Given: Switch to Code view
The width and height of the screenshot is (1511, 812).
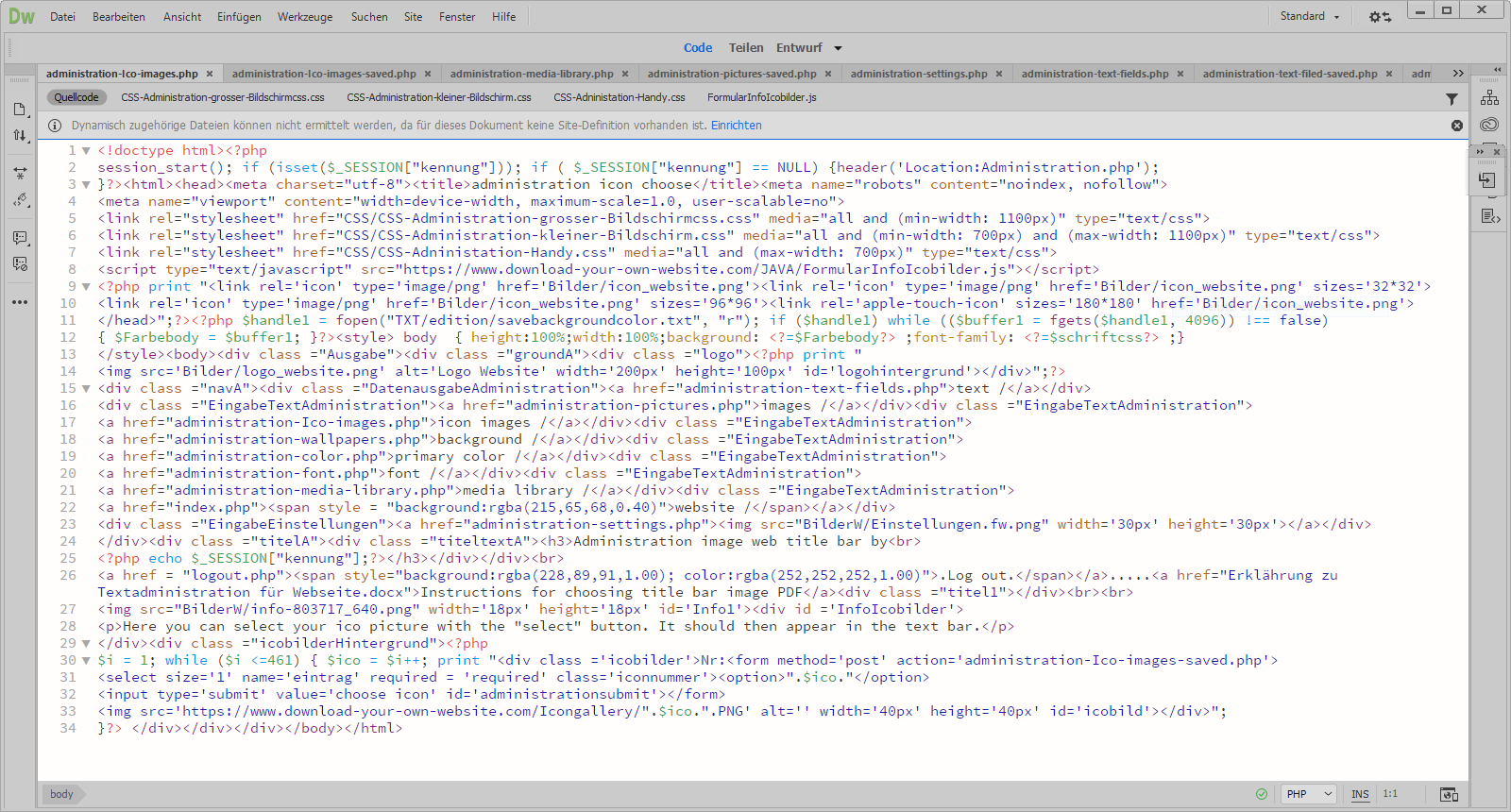Looking at the screenshot, I should pos(698,47).
